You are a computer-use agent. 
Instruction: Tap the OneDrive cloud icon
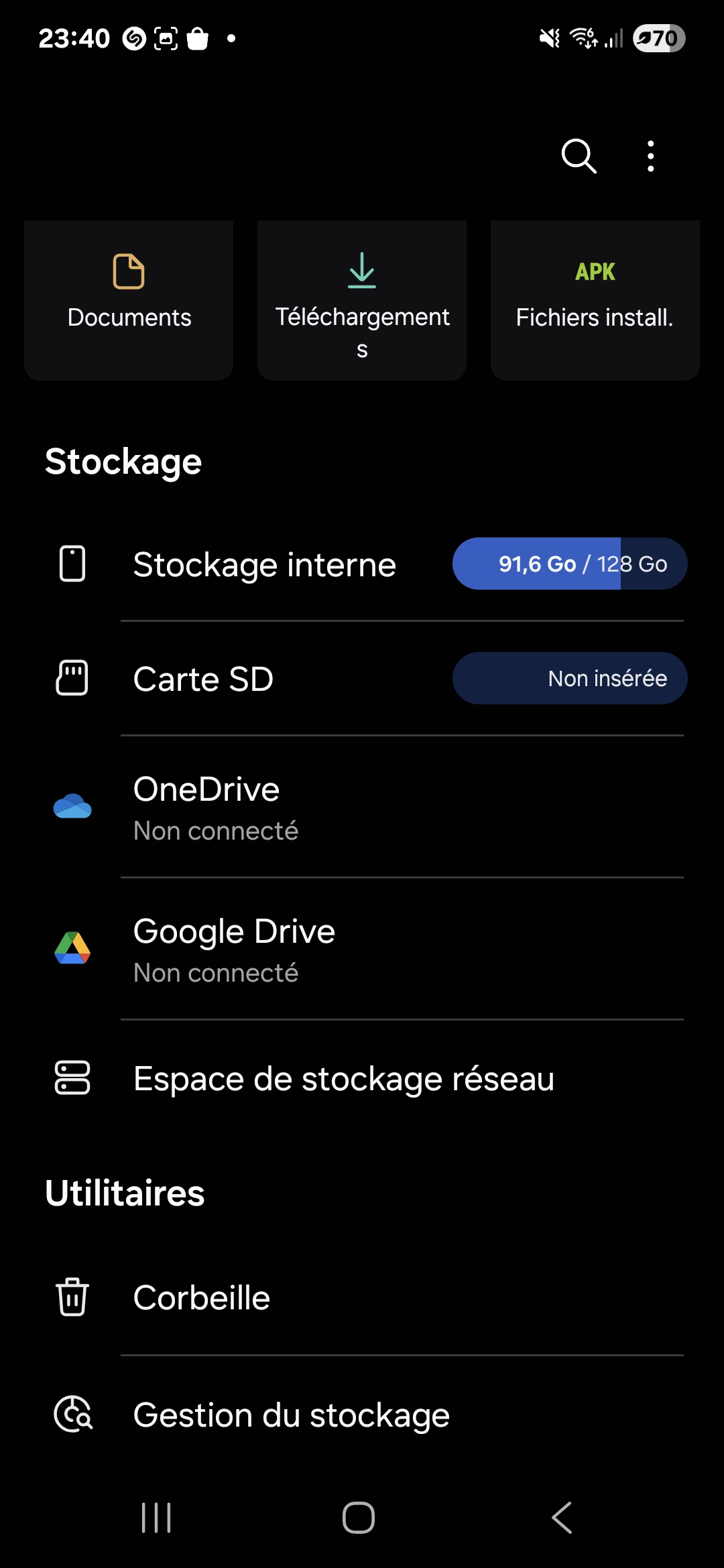click(x=72, y=806)
